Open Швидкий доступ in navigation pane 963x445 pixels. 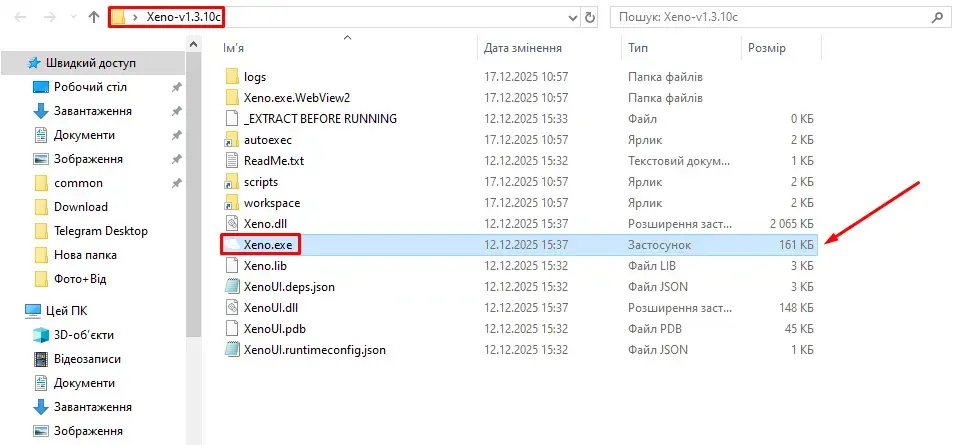click(x=92, y=63)
